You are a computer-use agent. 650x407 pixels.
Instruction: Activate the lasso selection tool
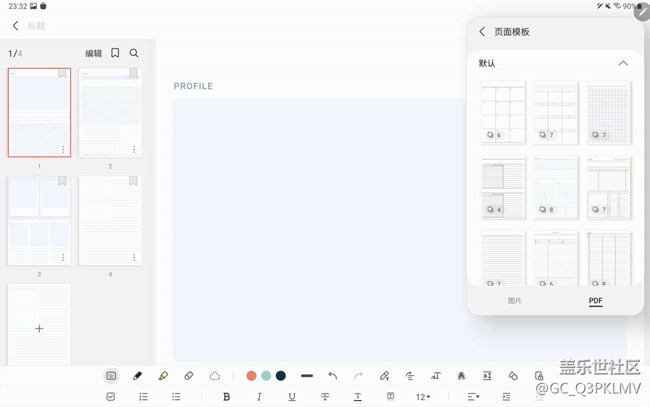click(215, 376)
